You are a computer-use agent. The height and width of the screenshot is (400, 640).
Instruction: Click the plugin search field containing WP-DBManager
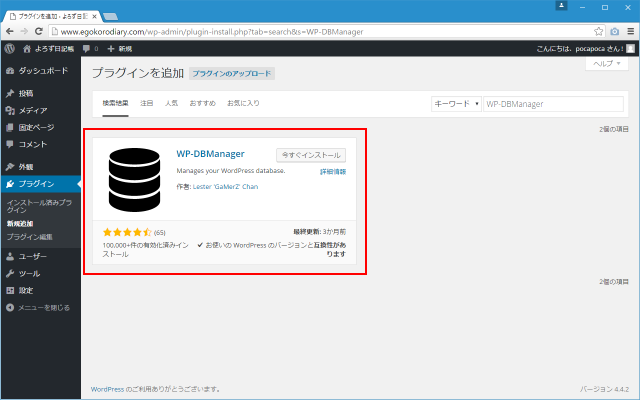click(x=553, y=104)
